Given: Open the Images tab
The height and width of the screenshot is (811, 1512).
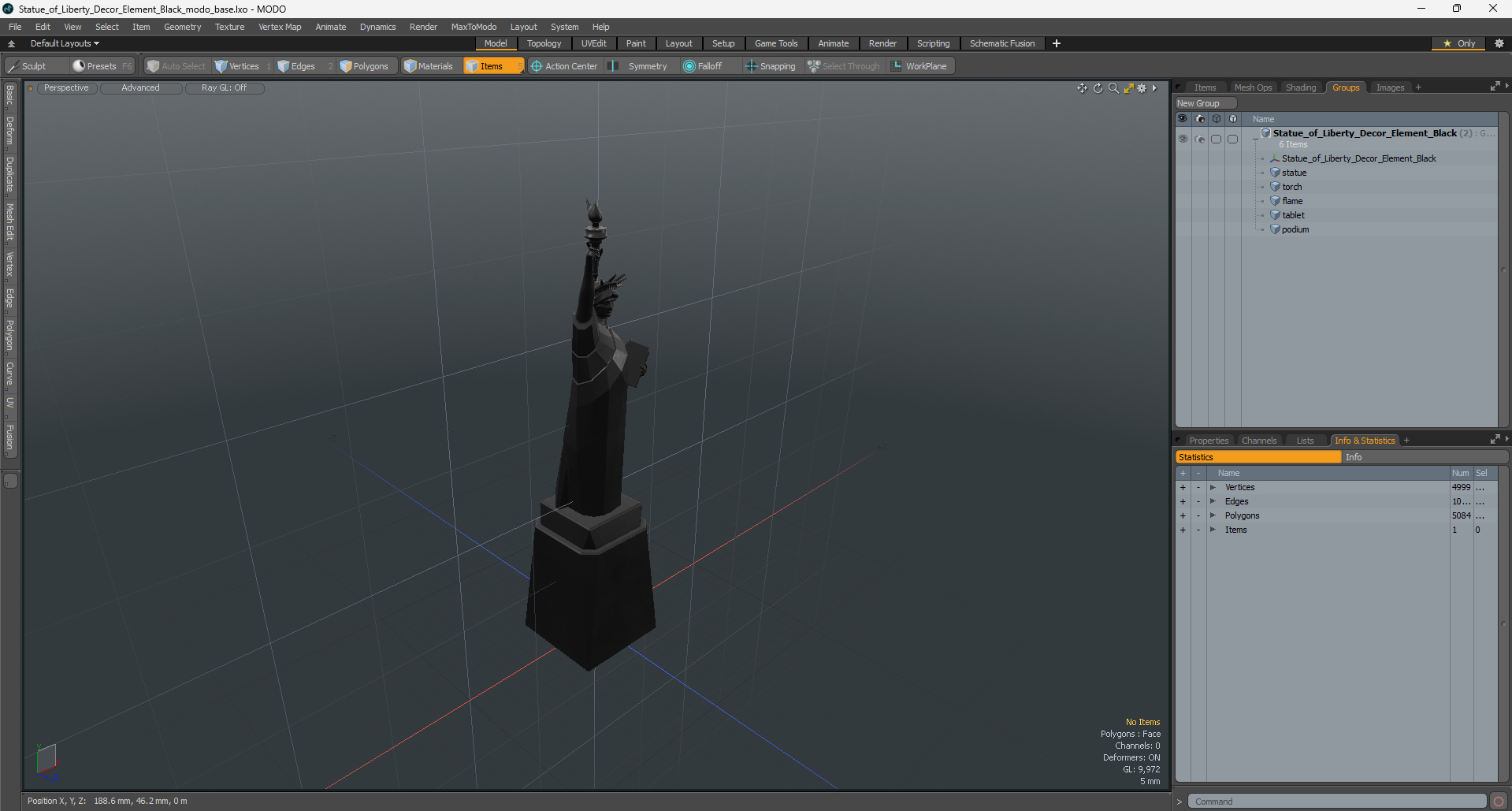Looking at the screenshot, I should (x=1390, y=87).
